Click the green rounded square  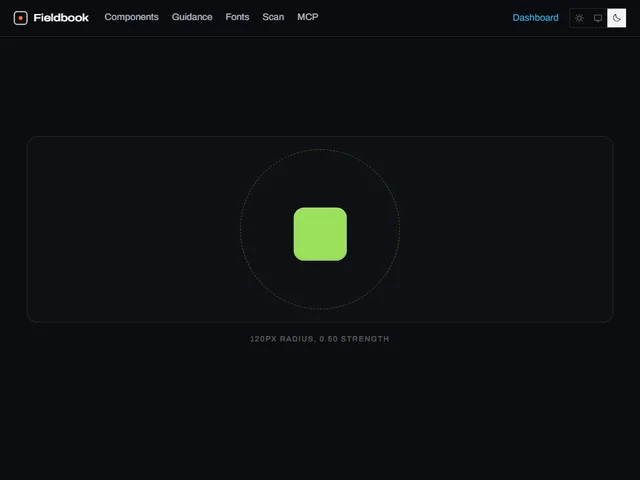(x=320, y=234)
